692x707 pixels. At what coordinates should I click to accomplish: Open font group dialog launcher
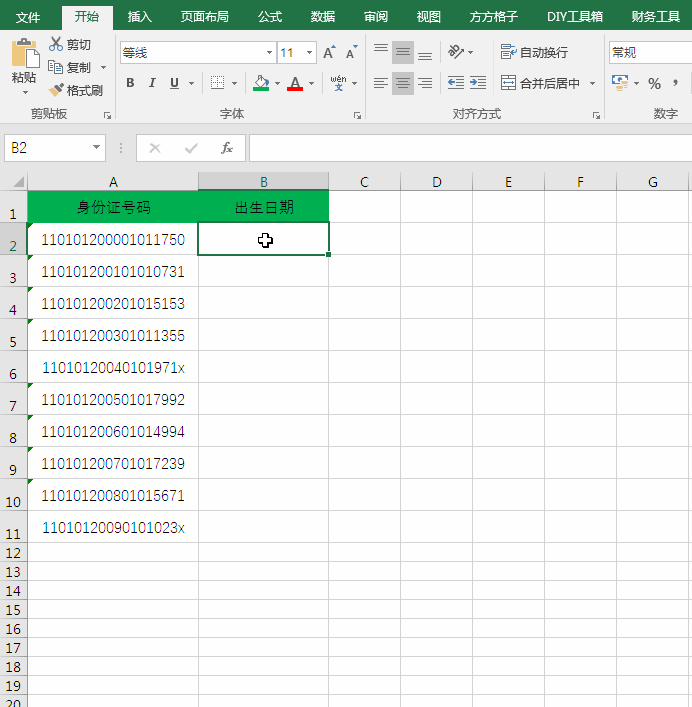pyautogui.click(x=357, y=116)
